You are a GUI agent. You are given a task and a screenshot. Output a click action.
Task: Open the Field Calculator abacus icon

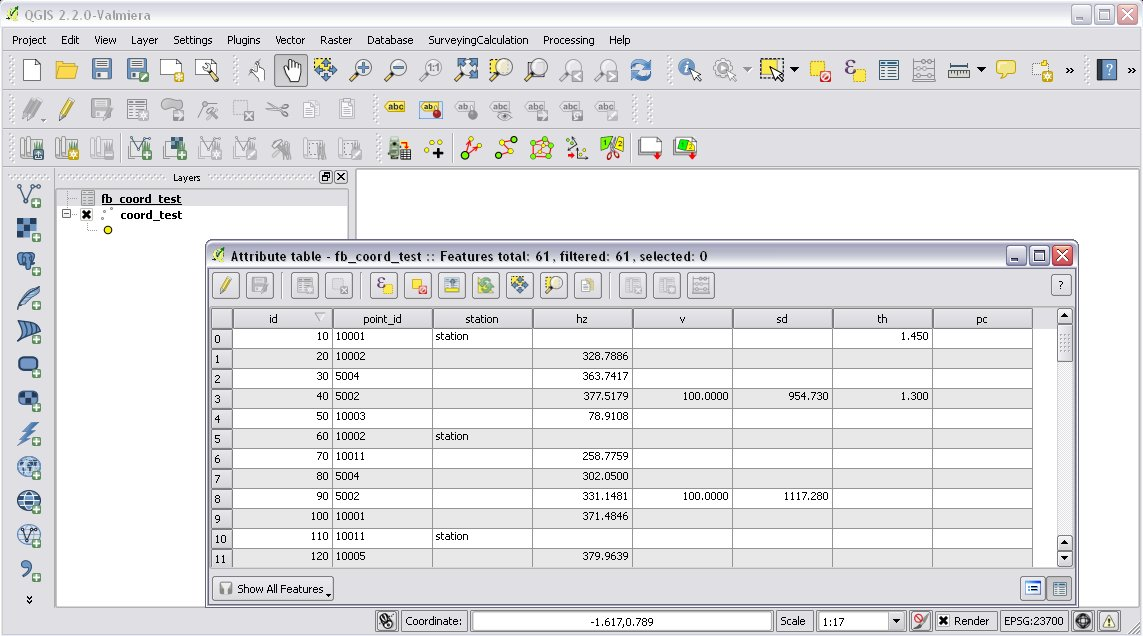pos(923,69)
